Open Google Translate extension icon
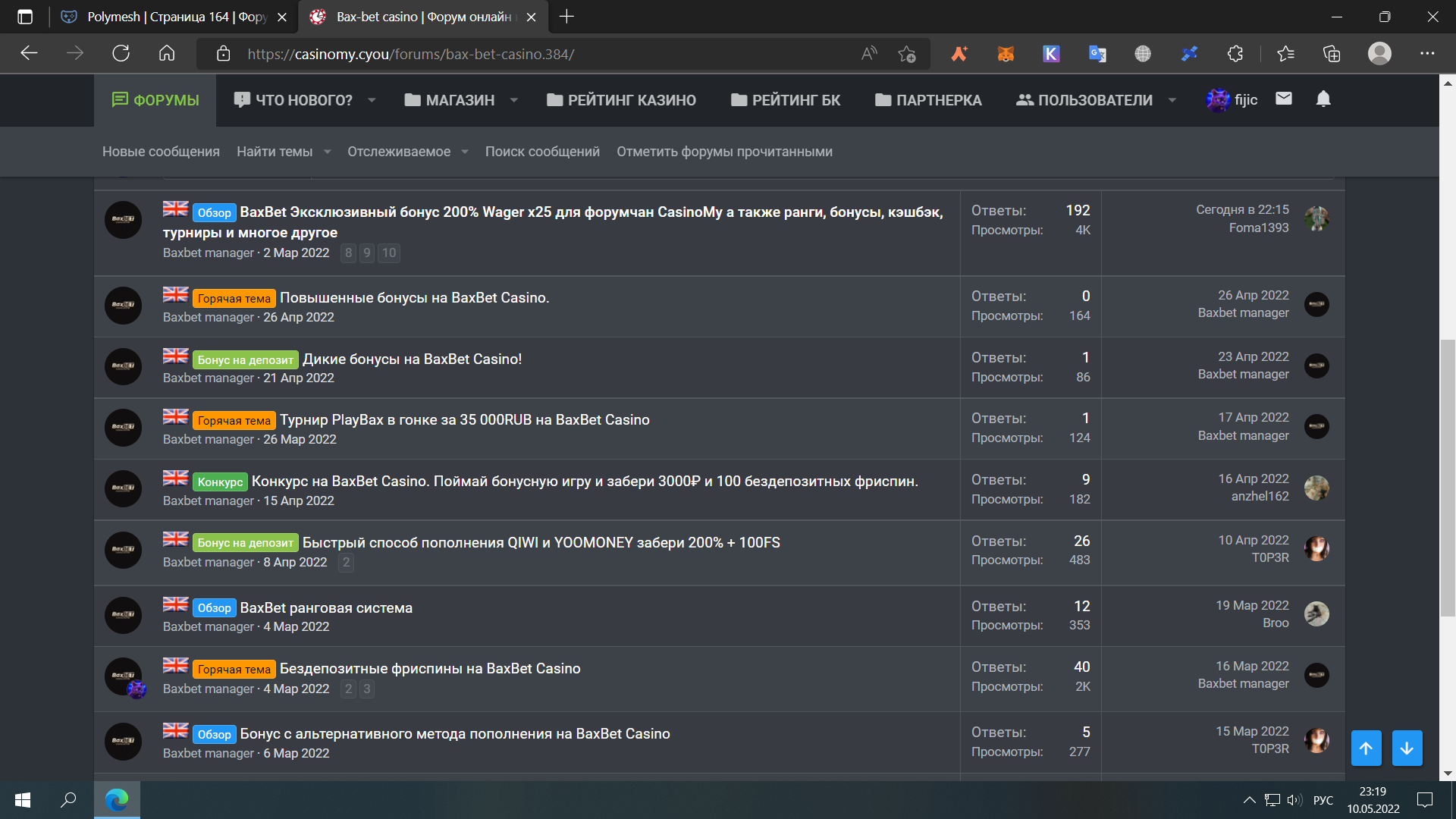Image resolution: width=1456 pixels, height=819 pixels. click(1097, 54)
